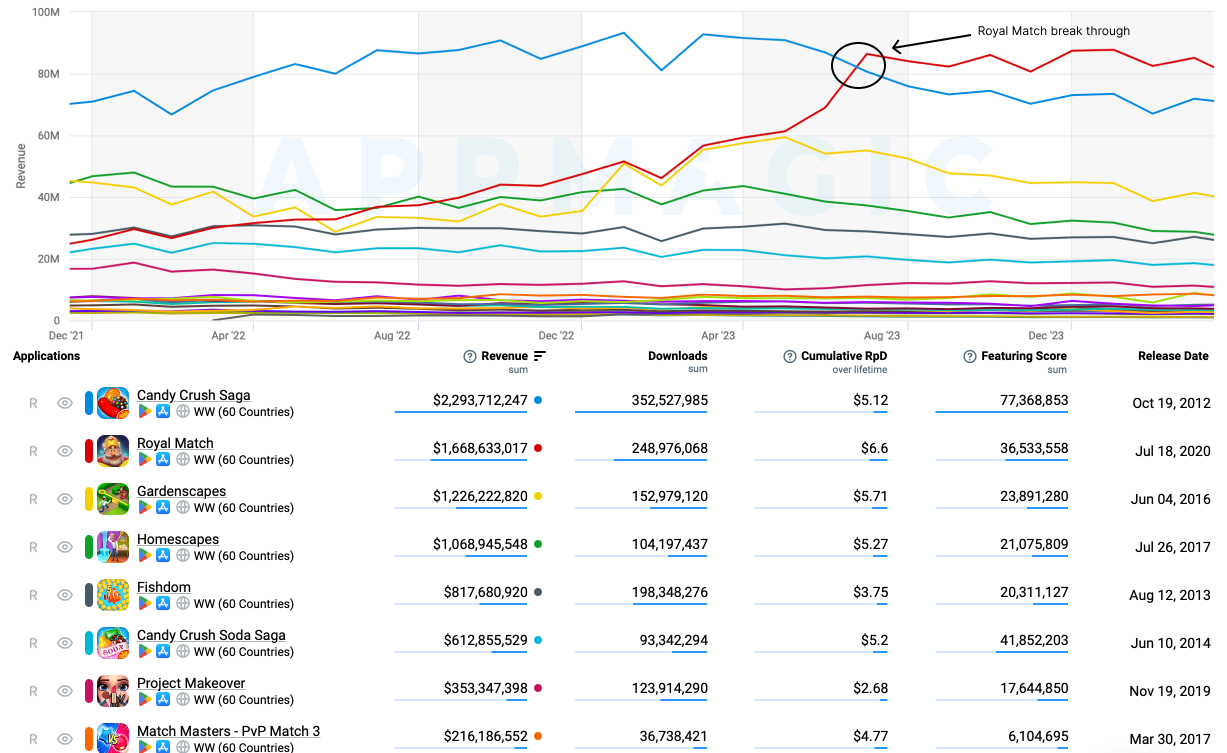Screen dimensions: 1227x753
Task: Click the yellow Gardenscapes color swatch
Action: (x=89, y=499)
